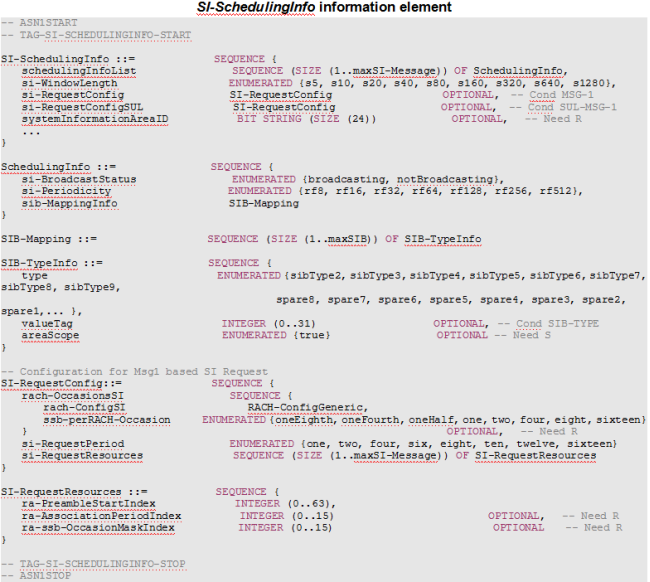The image size is (650, 582).
Task: Click the '-- ASN1STOP' comment line
Action: tap(36, 576)
